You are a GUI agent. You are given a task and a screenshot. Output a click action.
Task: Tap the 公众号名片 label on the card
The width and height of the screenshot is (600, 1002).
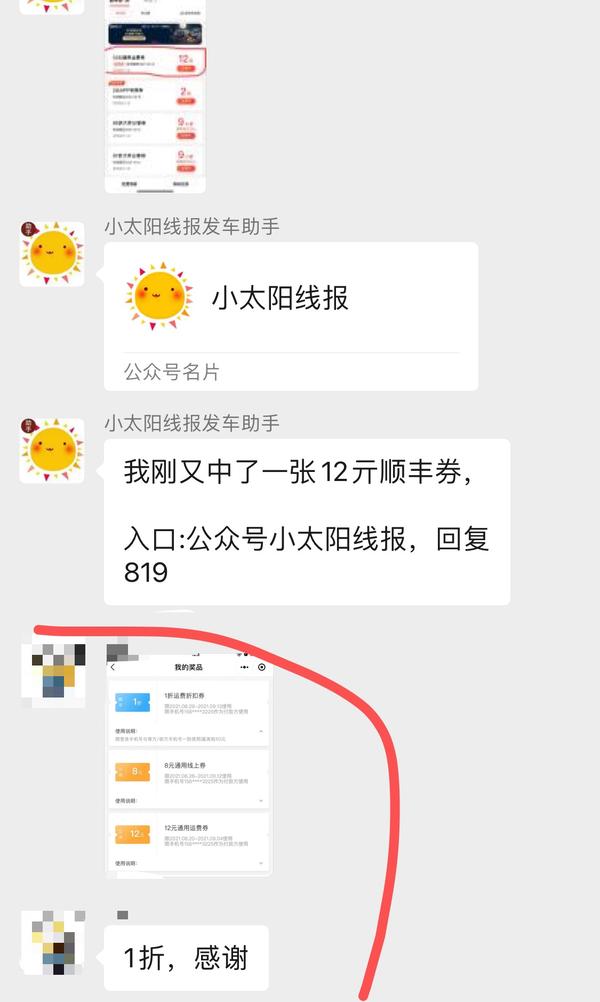pos(172,372)
